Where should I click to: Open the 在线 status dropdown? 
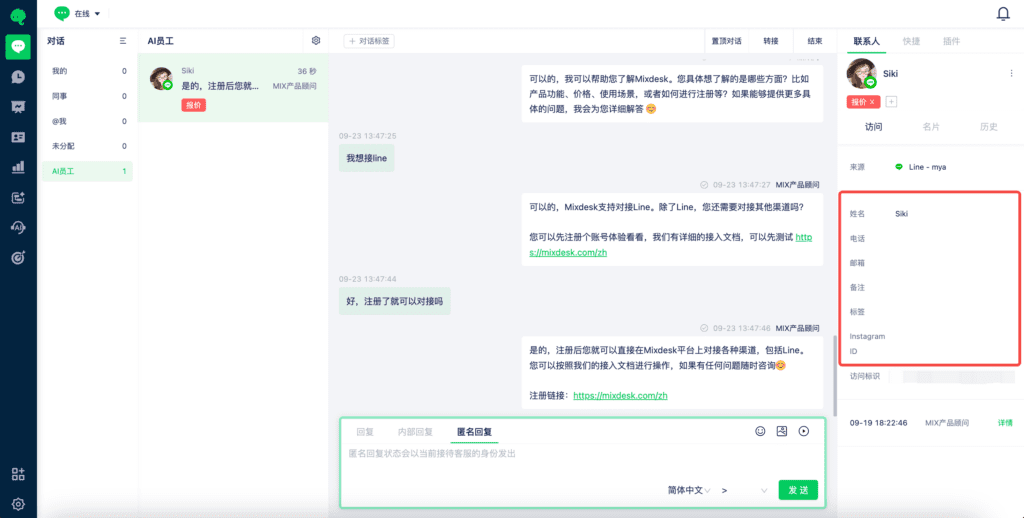[78, 13]
